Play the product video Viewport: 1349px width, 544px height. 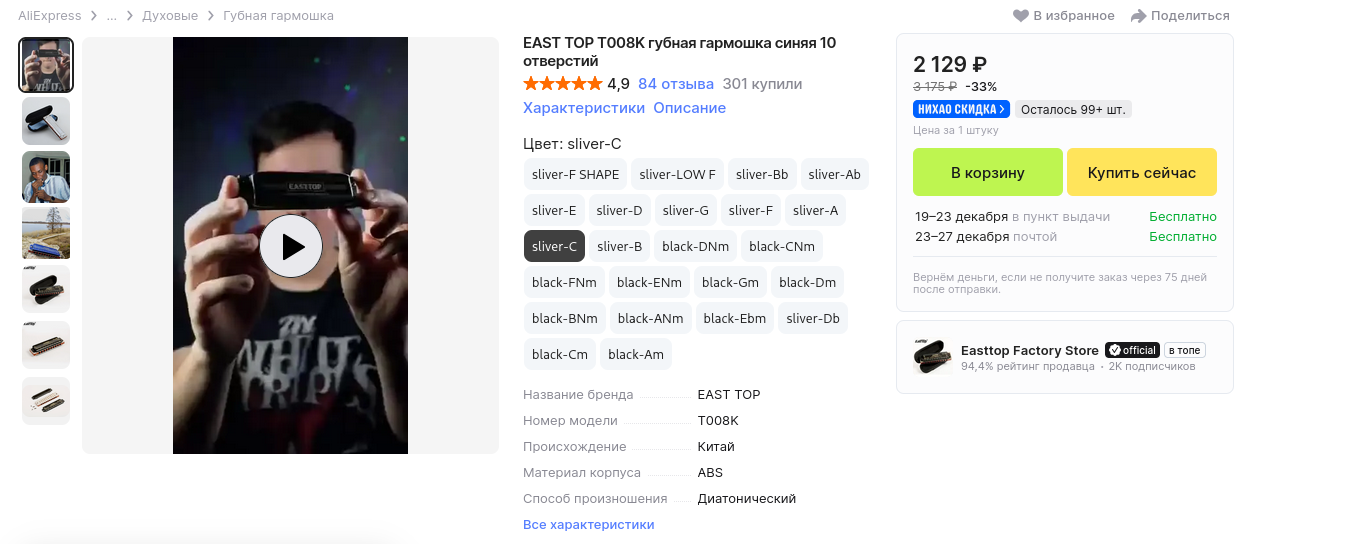(x=291, y=246)
